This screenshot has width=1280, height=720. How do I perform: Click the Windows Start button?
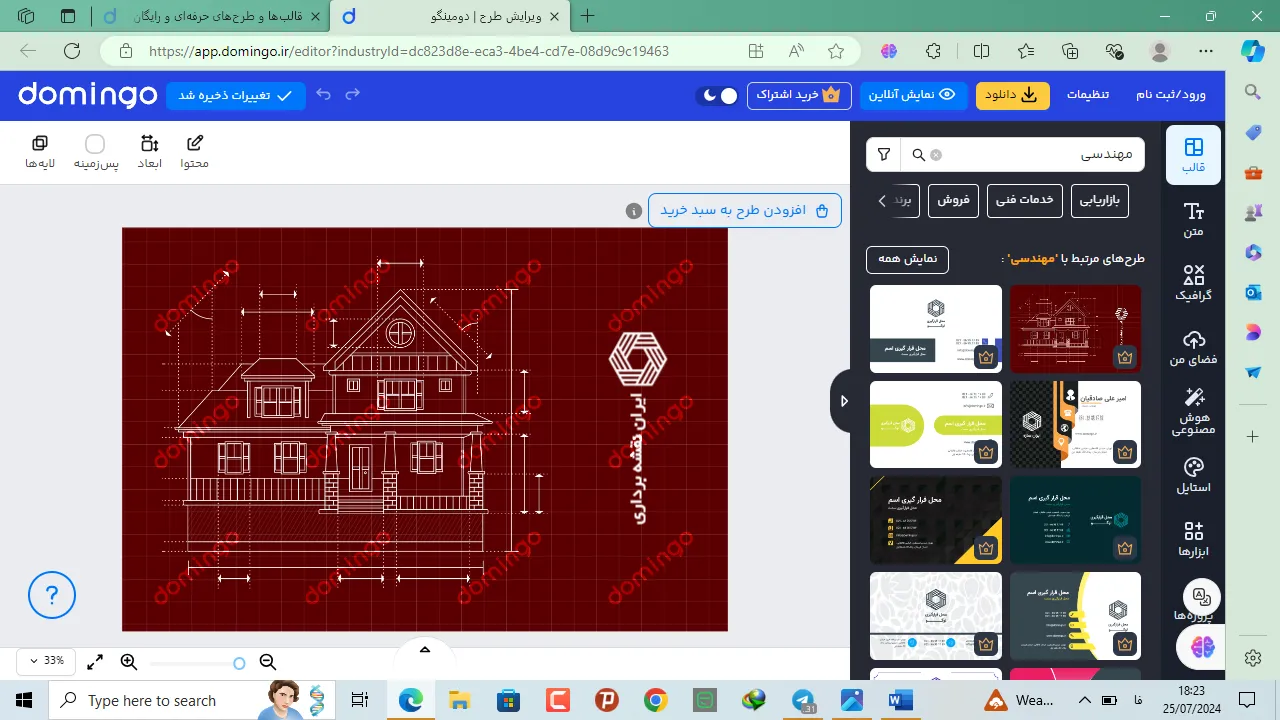pyautogui.click(x=24, y=700)
